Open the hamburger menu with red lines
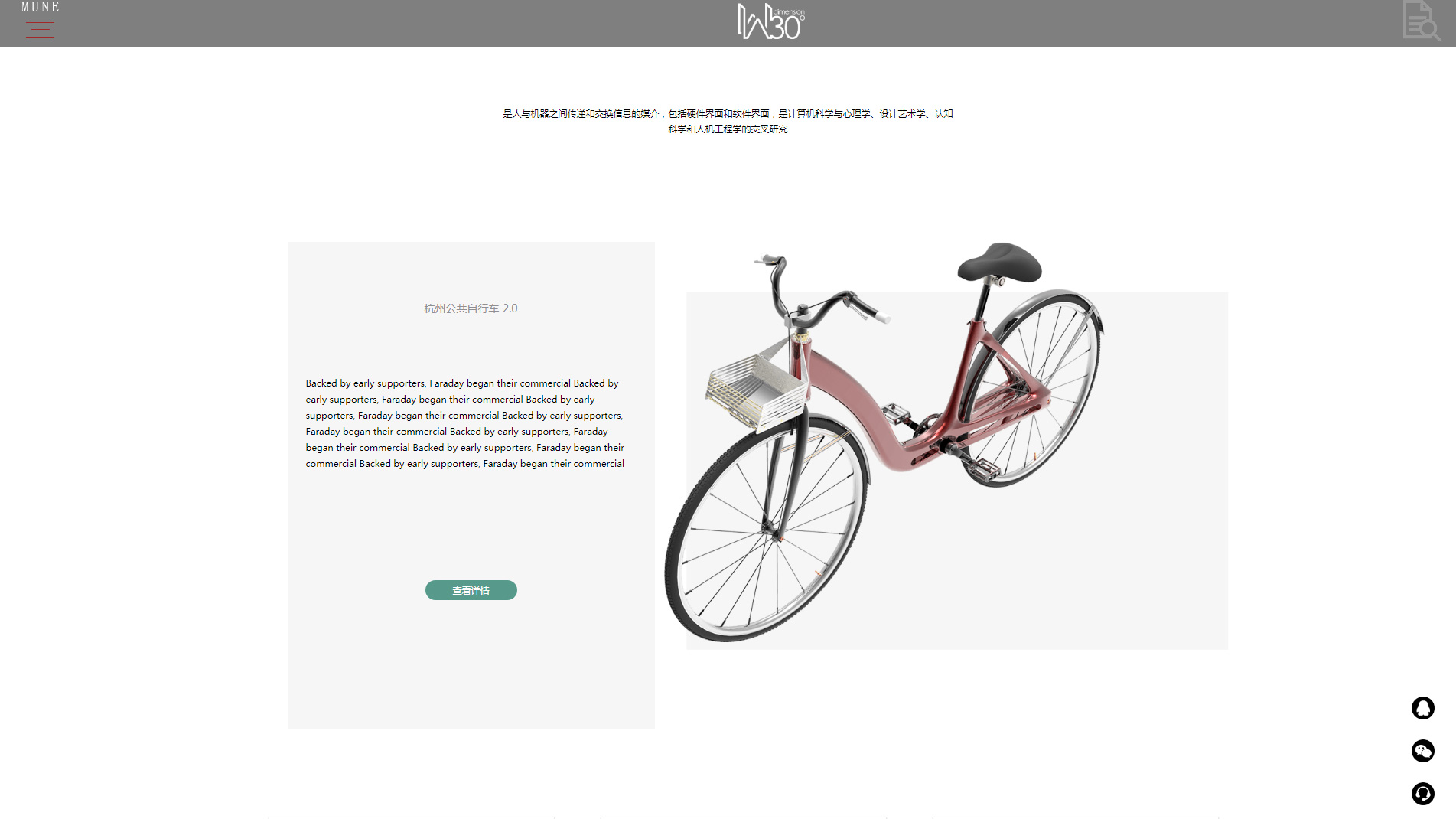The image size is (1456, 819). (40, 30)
